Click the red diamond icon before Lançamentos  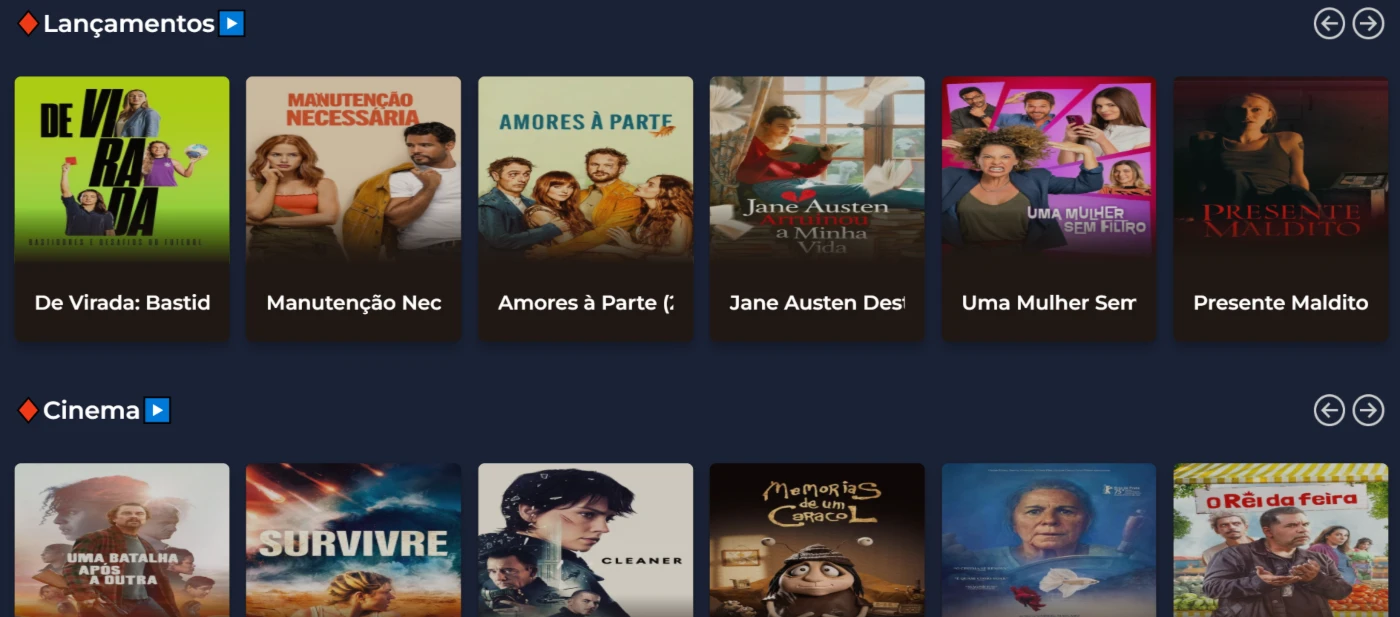tap(28, 23)
